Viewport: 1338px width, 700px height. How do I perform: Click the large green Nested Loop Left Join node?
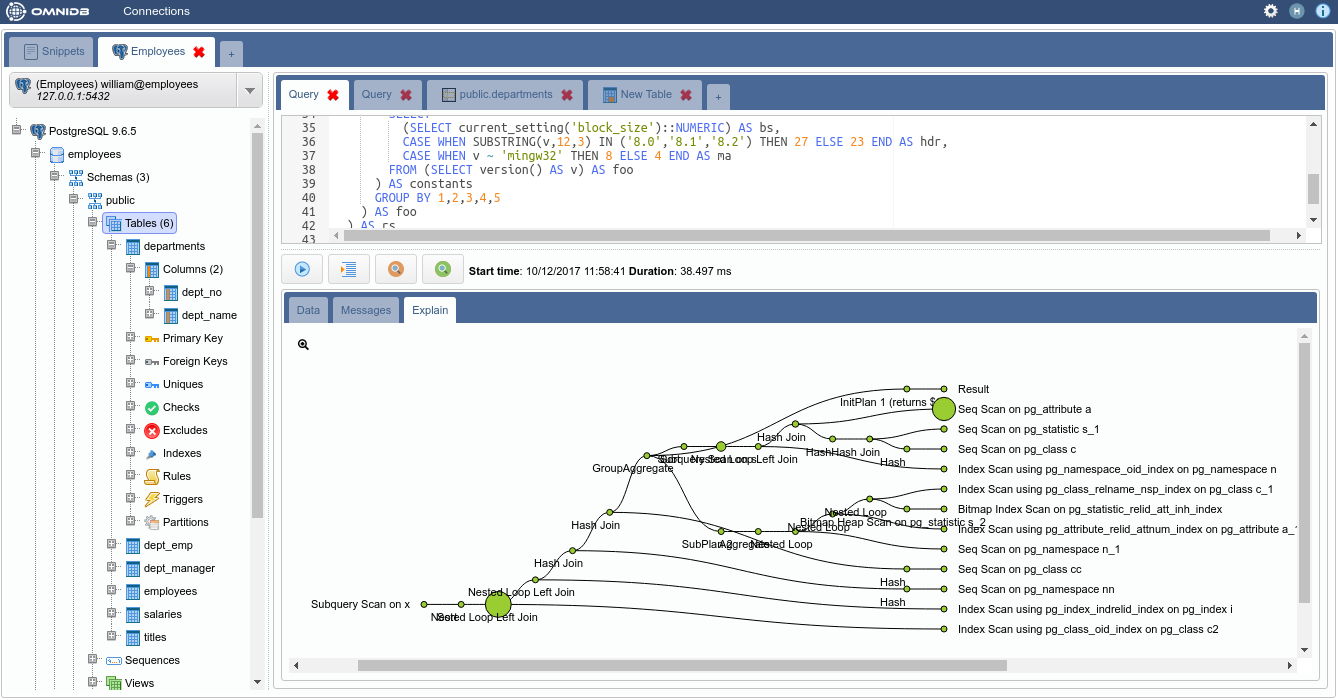tap(498, 604)
